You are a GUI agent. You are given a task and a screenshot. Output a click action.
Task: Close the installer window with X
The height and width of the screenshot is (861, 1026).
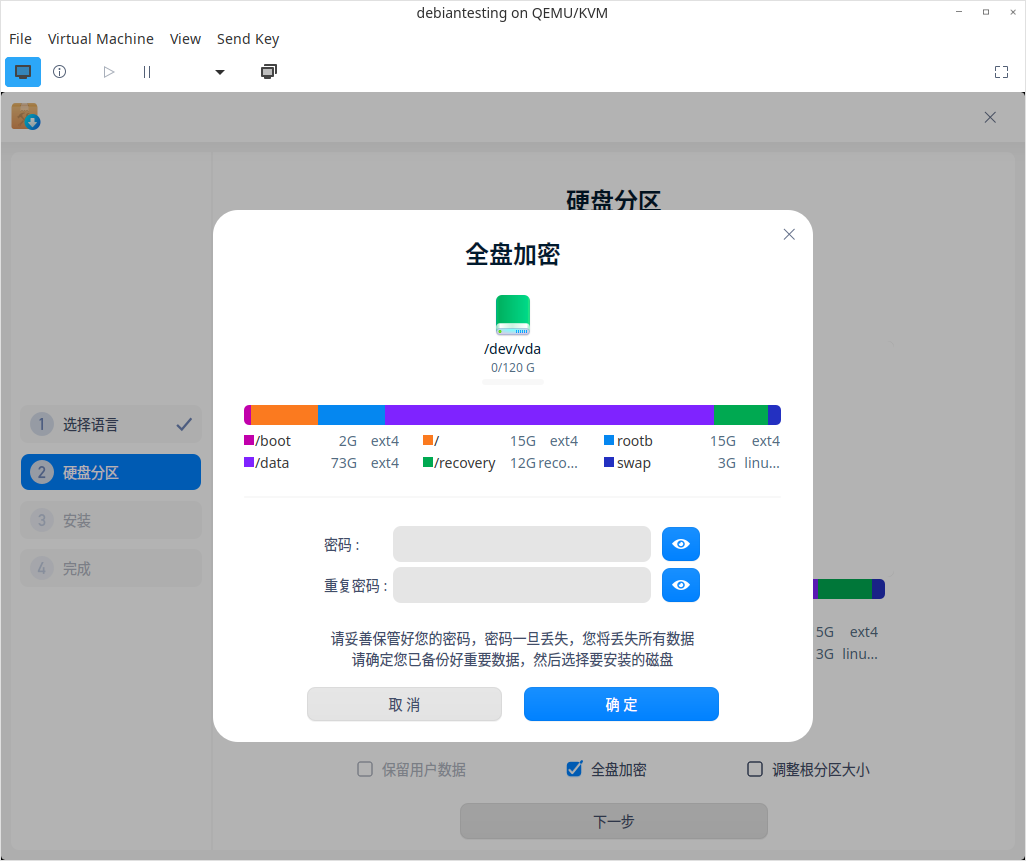(990, 117)
